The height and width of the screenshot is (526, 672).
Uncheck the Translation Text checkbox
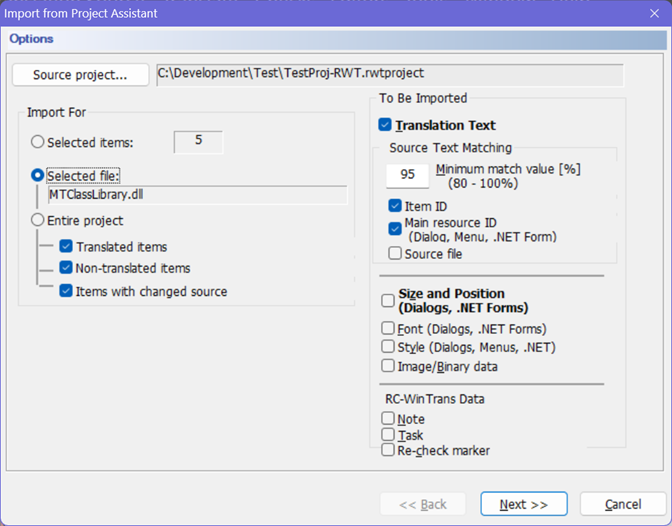click(385, 125)
